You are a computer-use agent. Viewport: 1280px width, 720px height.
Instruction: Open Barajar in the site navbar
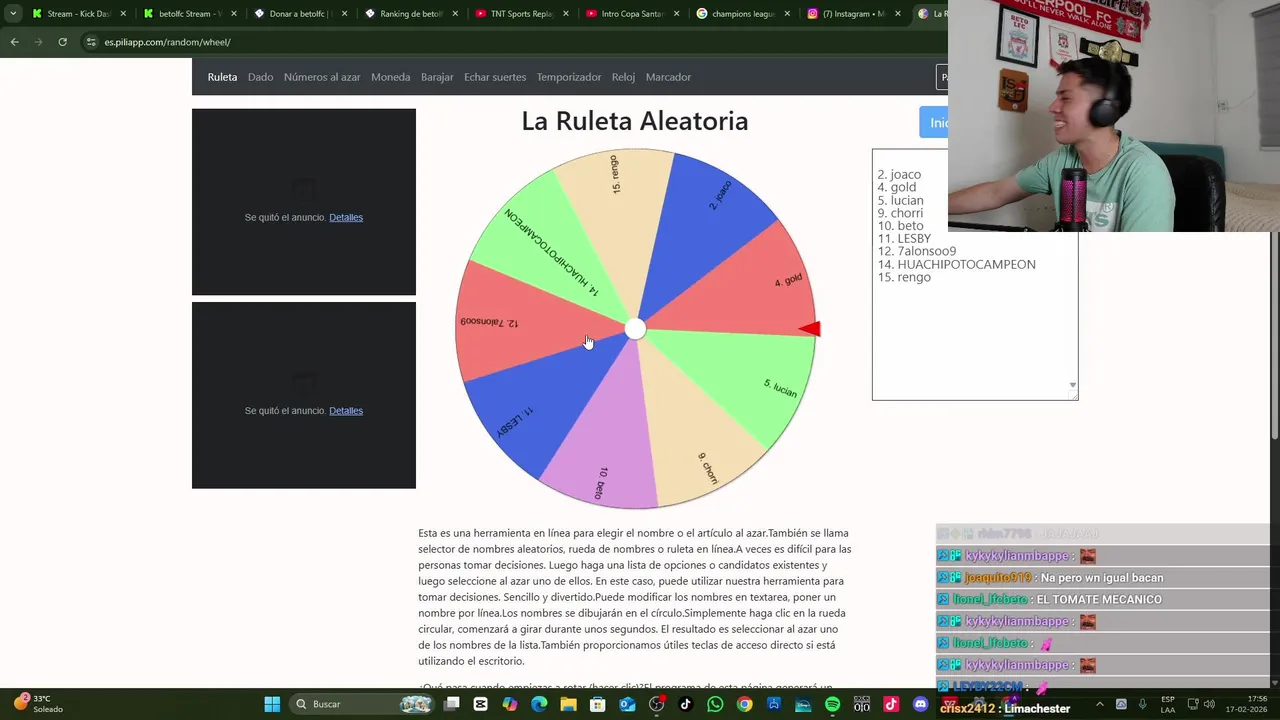[x=437, y=77]
